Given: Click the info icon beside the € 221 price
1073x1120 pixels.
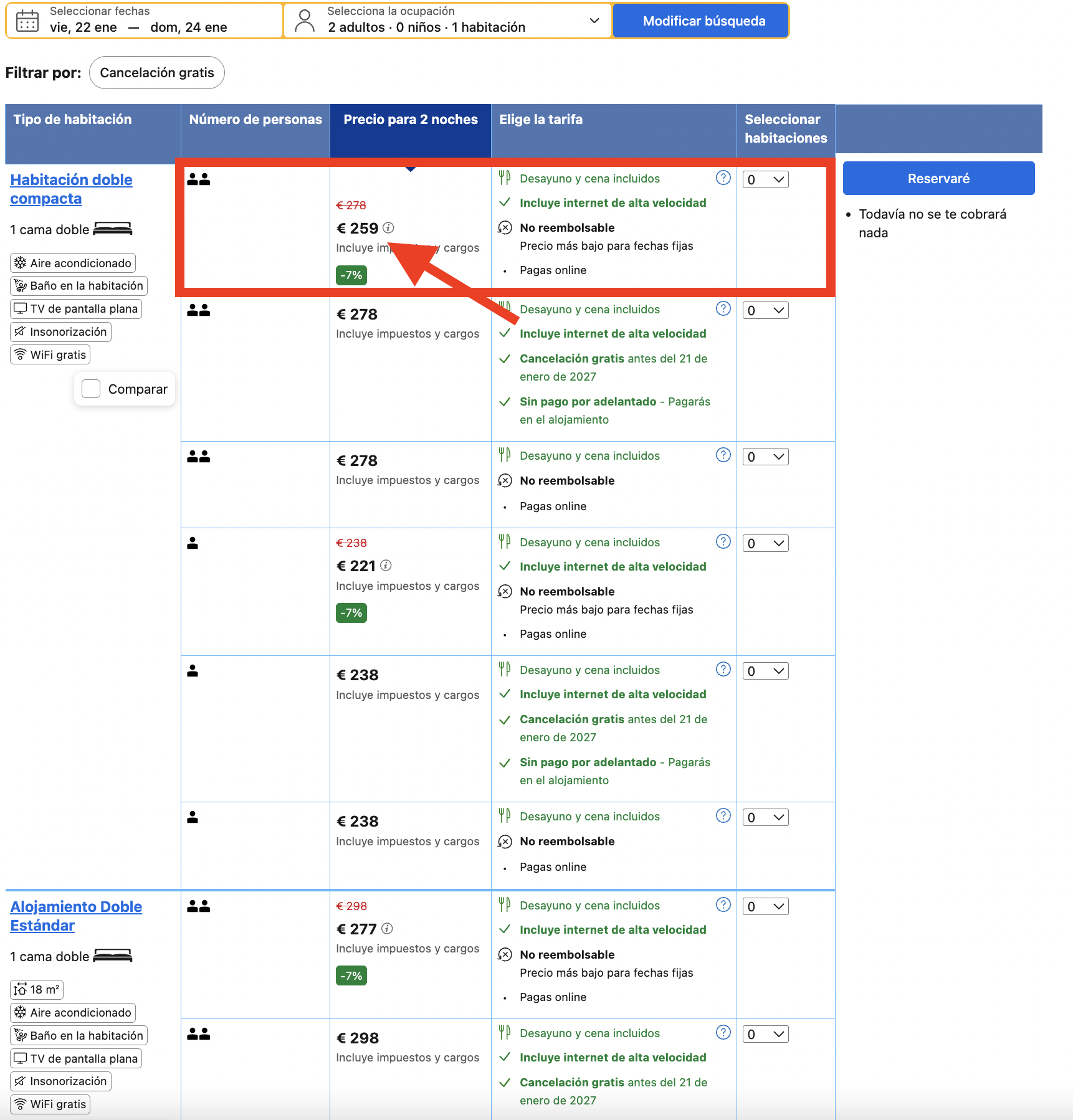Looking at the screenshot, I should point(386,566).
